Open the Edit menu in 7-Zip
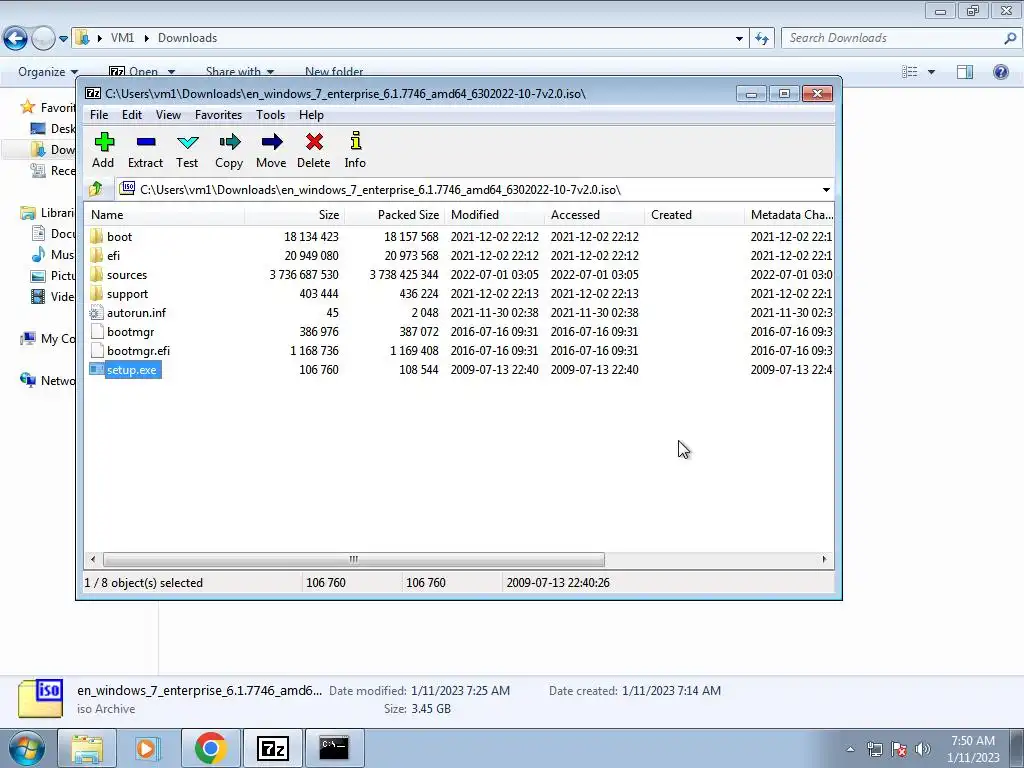This screenshot has width=1024, height=768. tap(132, 115)
